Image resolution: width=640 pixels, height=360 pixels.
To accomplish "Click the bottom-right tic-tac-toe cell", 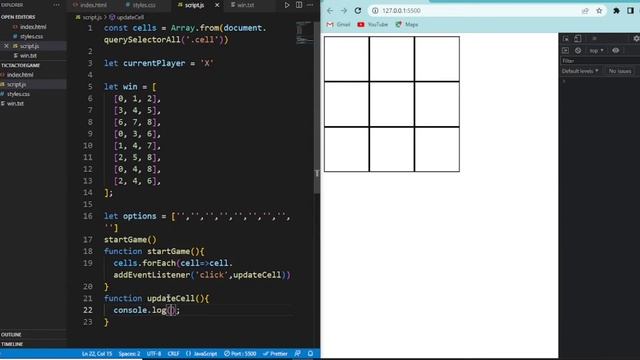I will point(437,149).
